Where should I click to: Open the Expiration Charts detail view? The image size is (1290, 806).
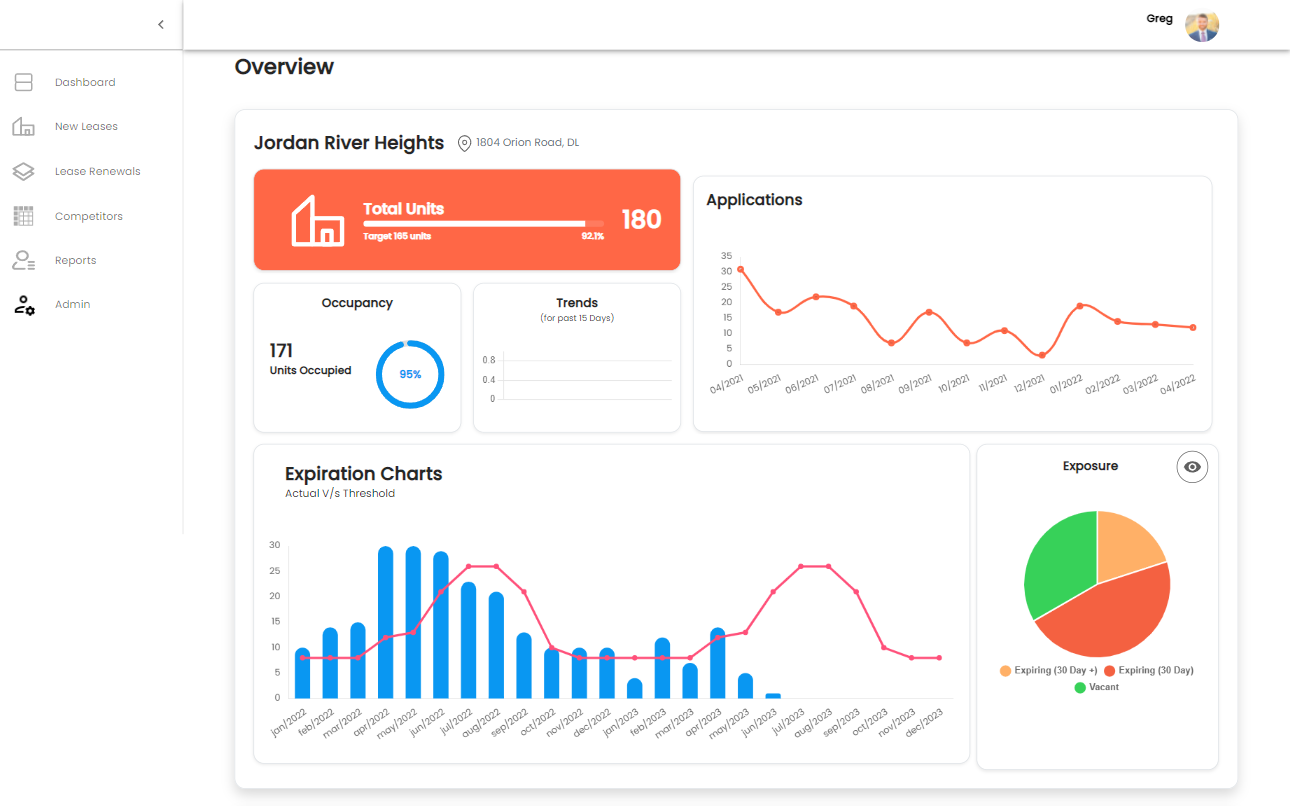(x=363, y=473)
